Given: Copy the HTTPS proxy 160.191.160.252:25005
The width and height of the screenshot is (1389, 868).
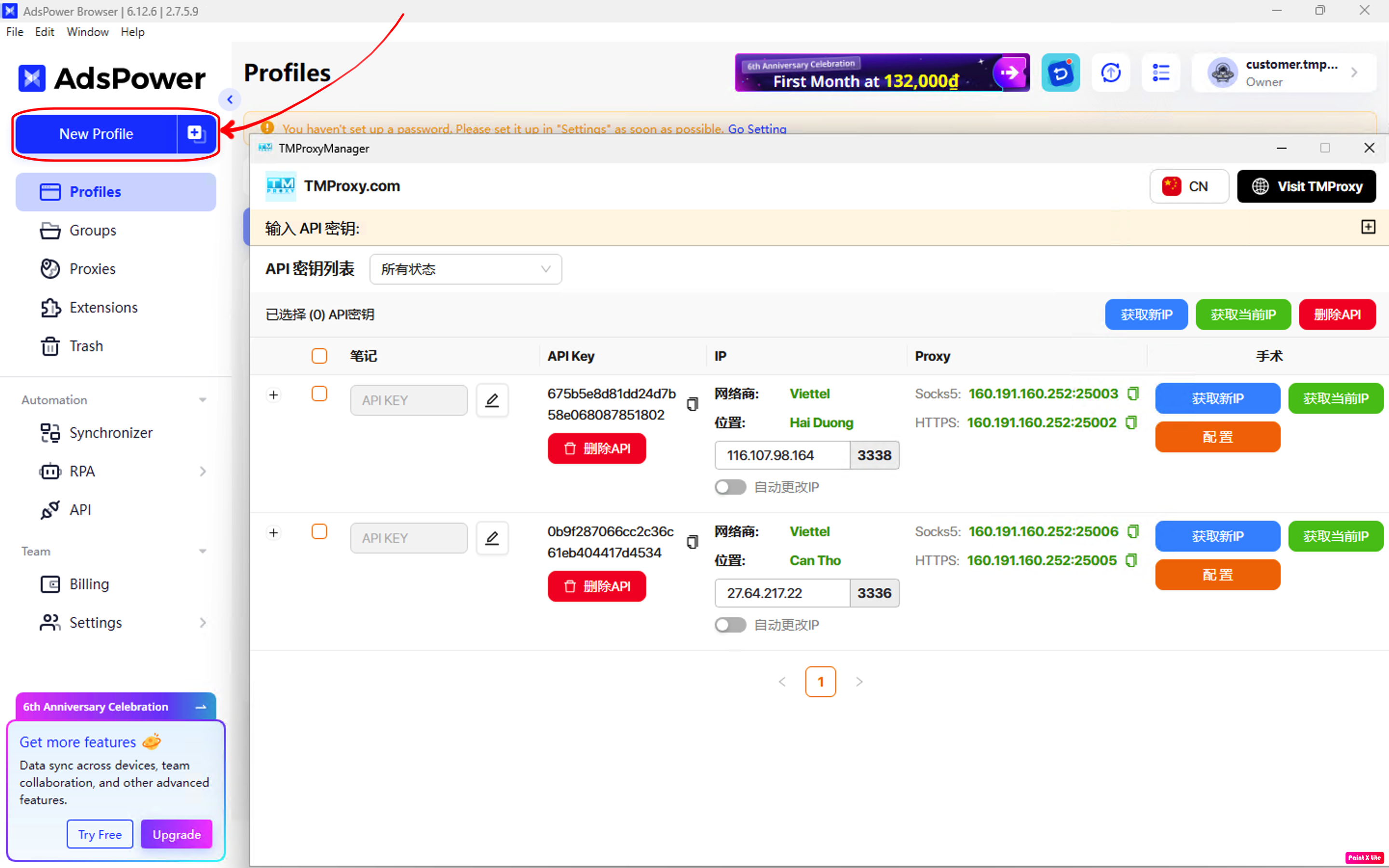Looking at the screenshot, I should pos(1130,560).
